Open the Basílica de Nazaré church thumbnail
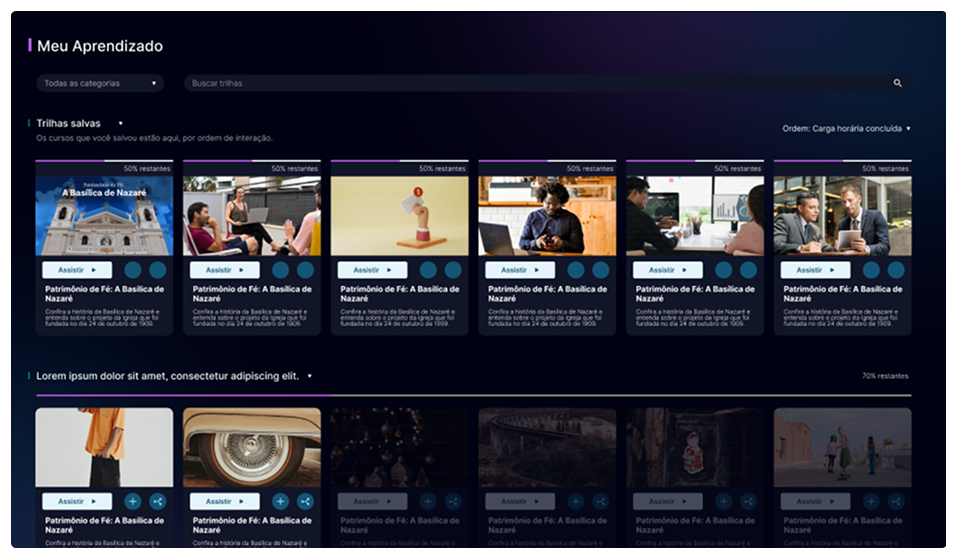This screenshot has height=559, width=958. [104, 216]
